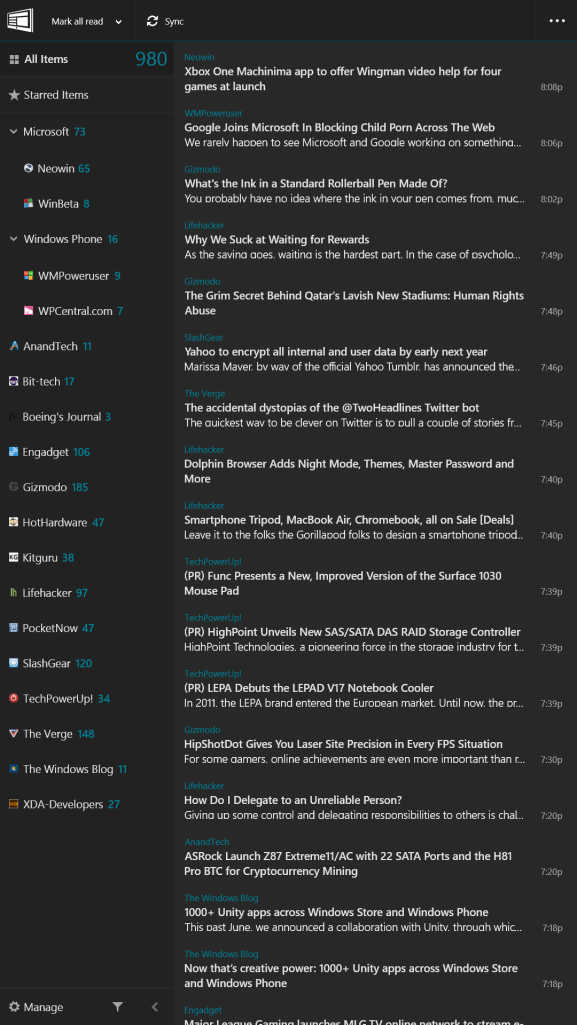Open the three-dots more options menu
The height and width of the screenshot is (1025, 577).
557,21
